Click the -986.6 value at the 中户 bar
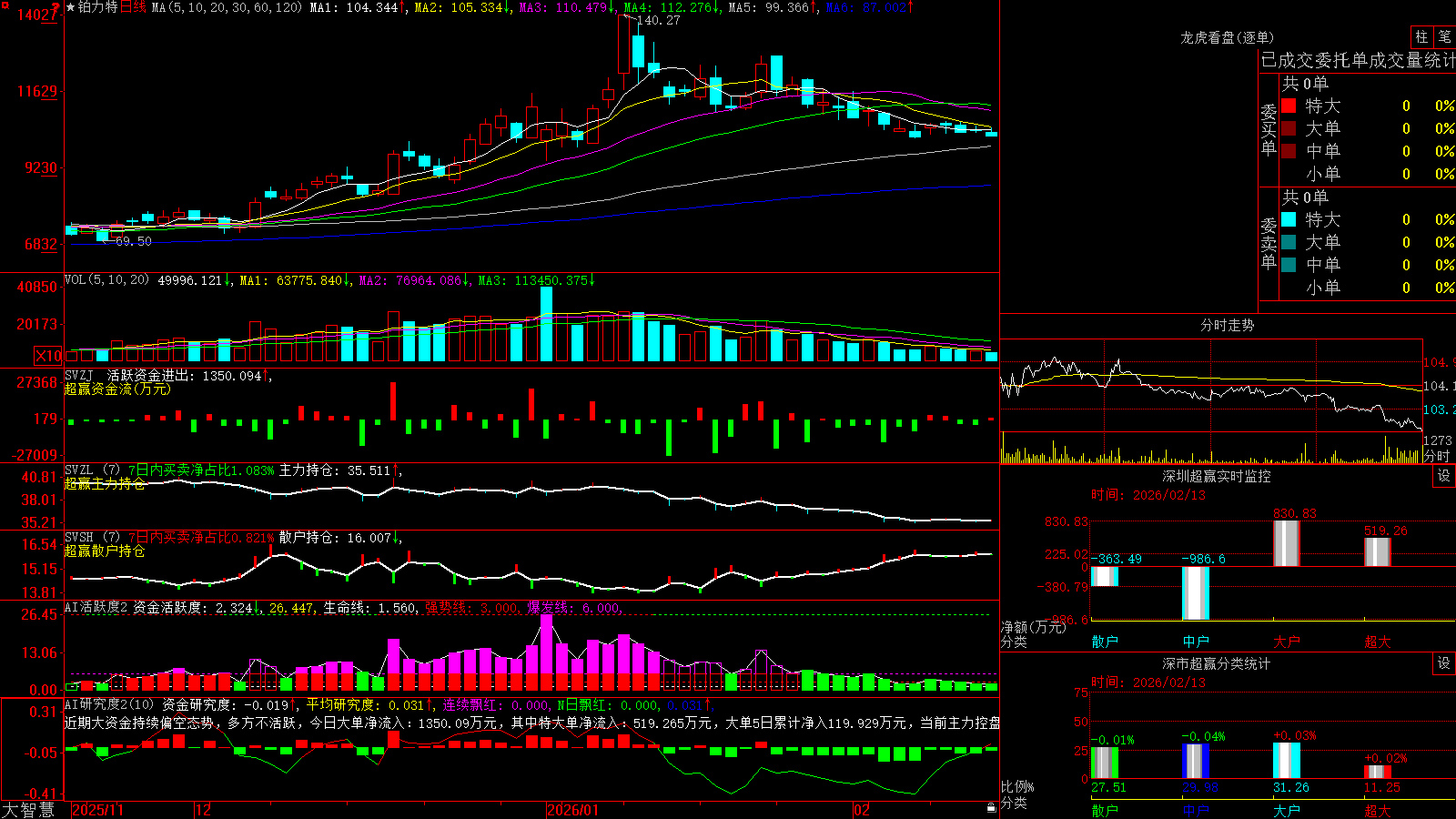The height and width of the screenshot is (819, 1456). coord(1203,559)
